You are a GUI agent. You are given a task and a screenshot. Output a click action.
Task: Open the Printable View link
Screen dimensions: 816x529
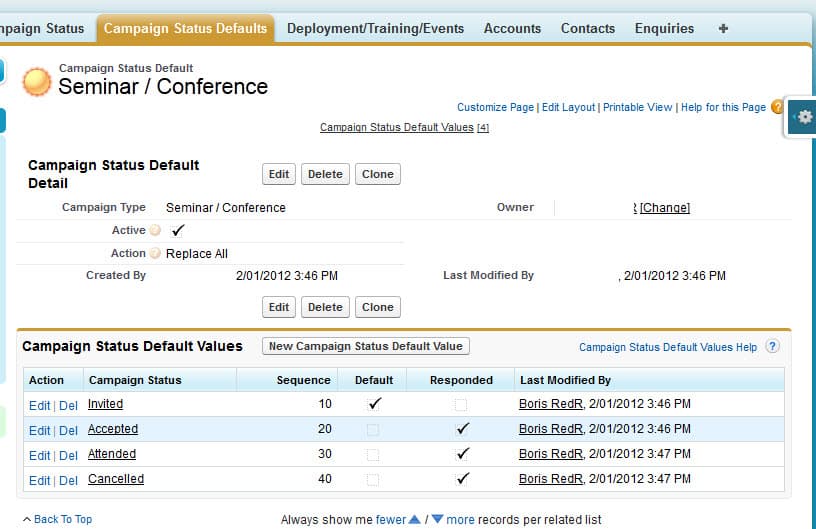click(x=638, y=107)
